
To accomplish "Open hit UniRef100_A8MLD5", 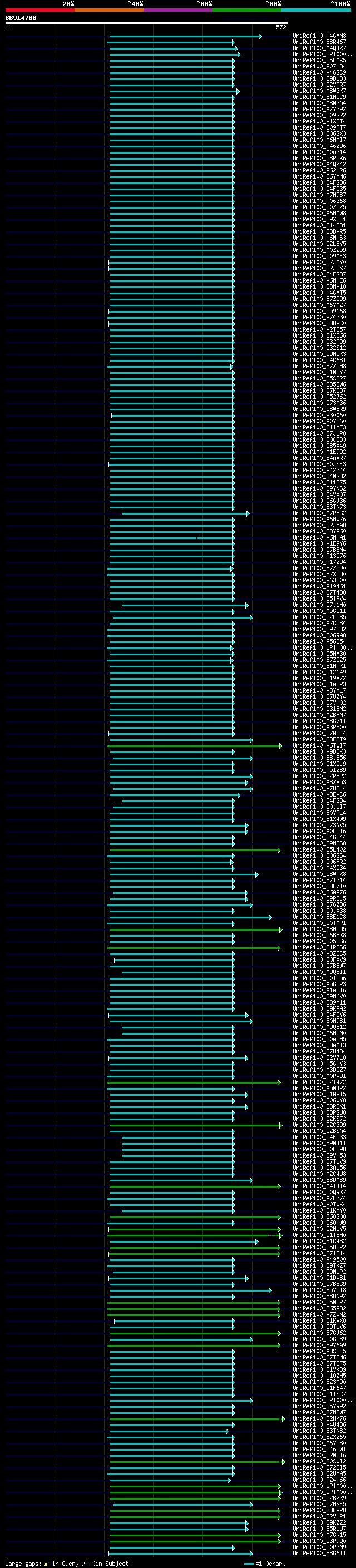I will (319, 929).
